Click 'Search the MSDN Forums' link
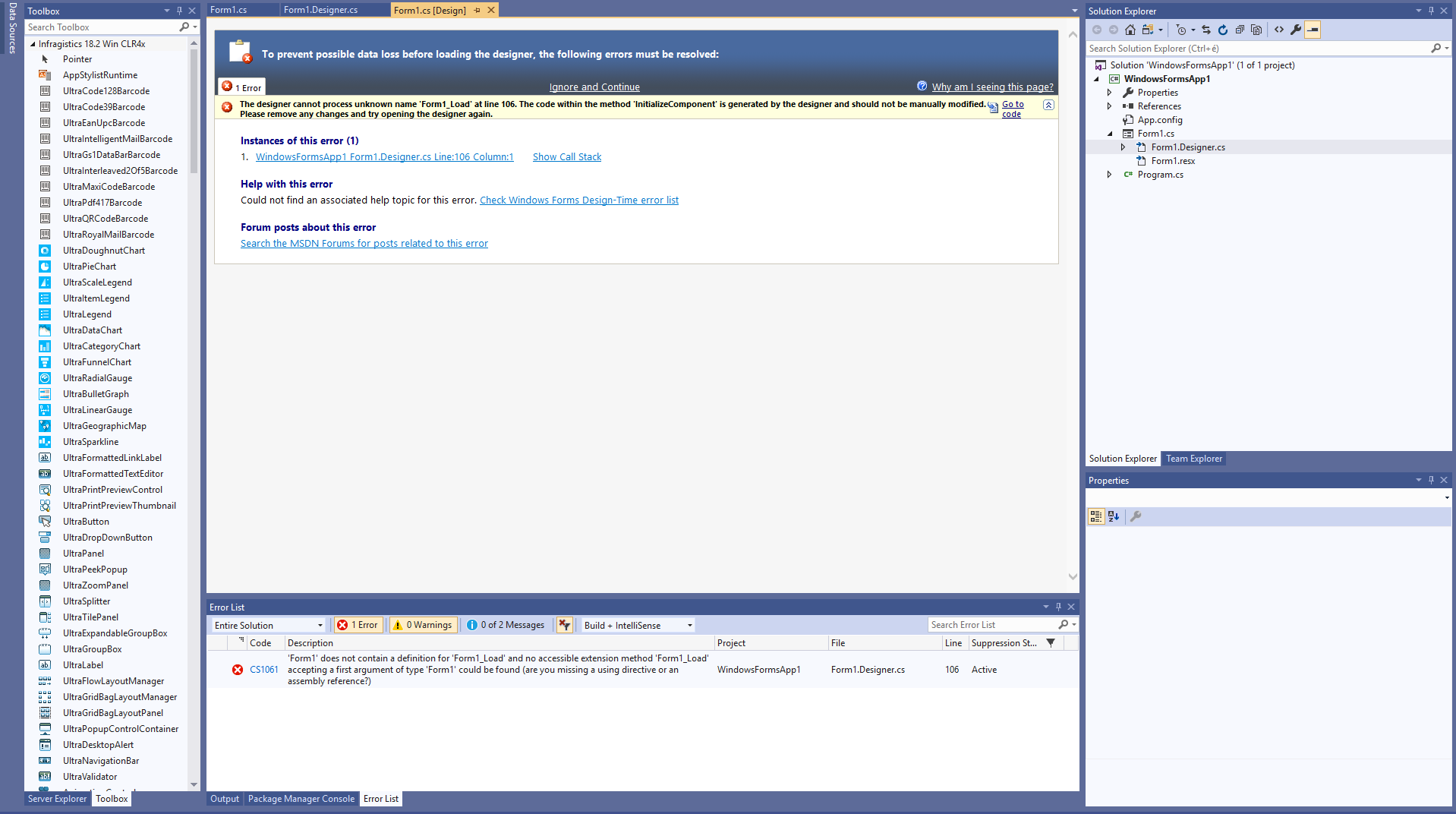 [364, 244]
